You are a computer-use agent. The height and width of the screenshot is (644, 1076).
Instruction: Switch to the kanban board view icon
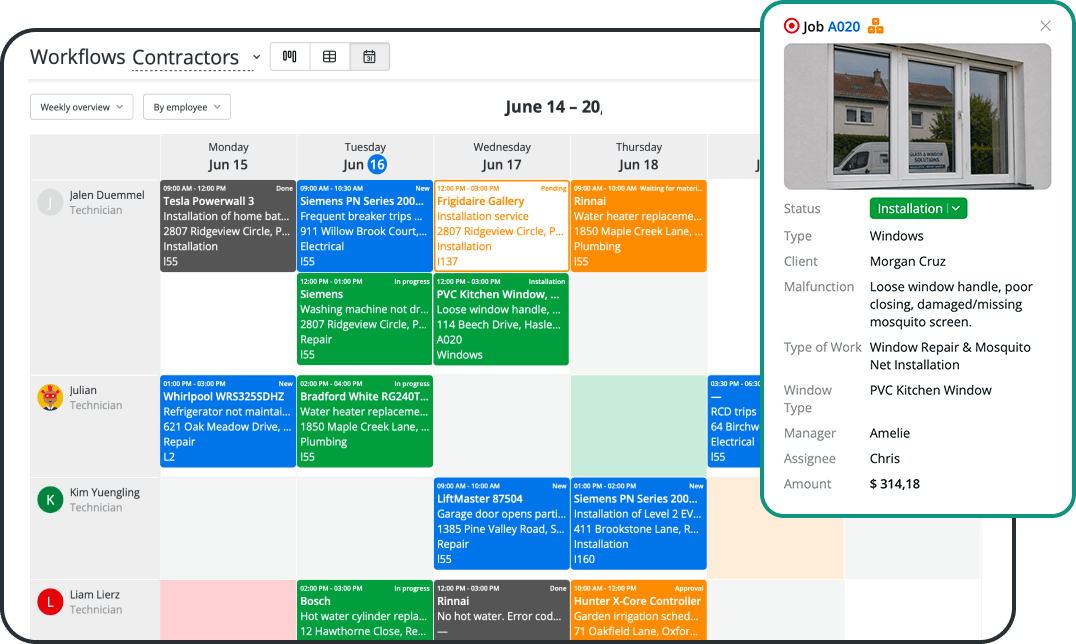tap(290, 56)
